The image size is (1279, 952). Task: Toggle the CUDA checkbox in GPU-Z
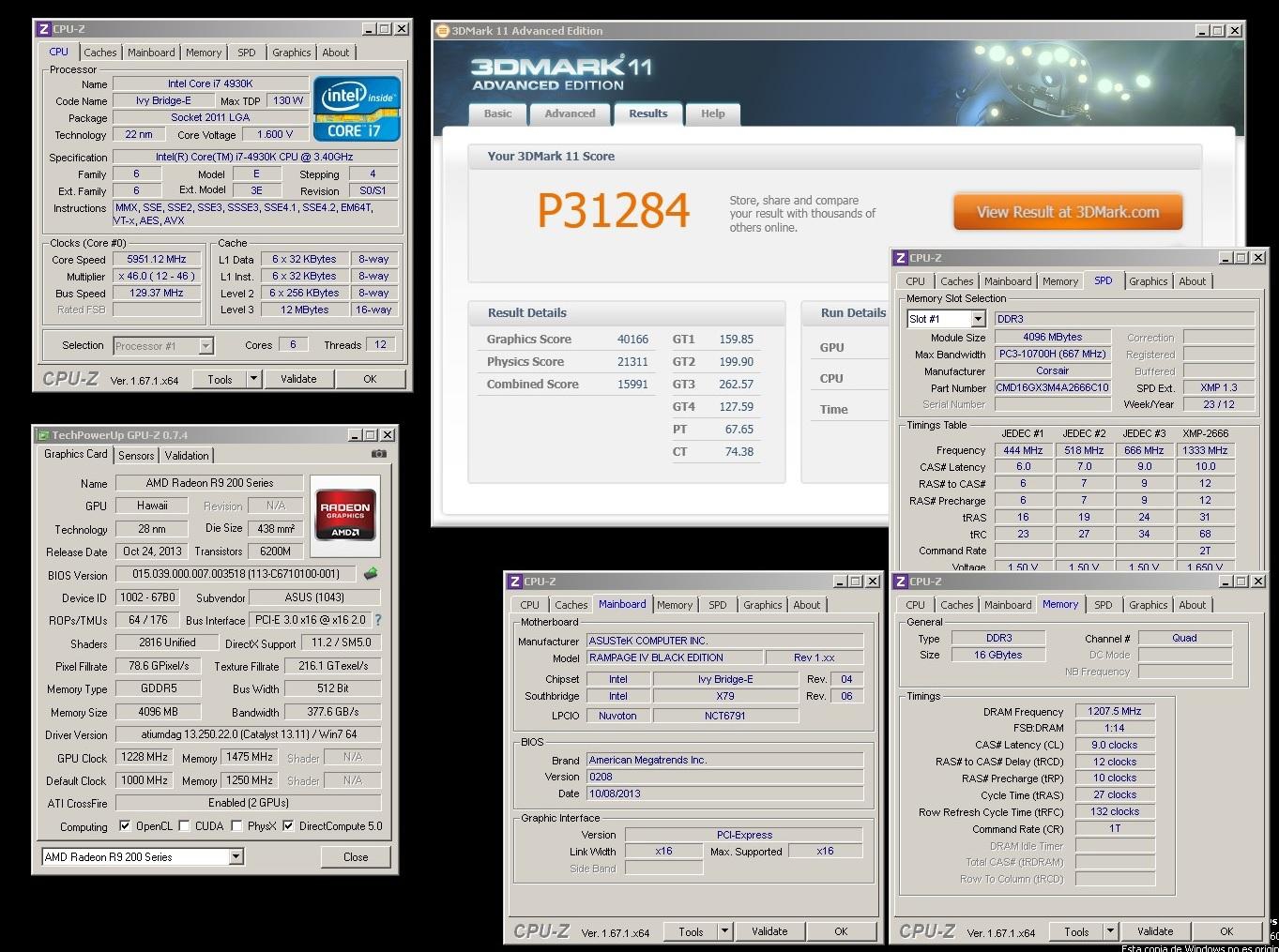tap(185, 826)
